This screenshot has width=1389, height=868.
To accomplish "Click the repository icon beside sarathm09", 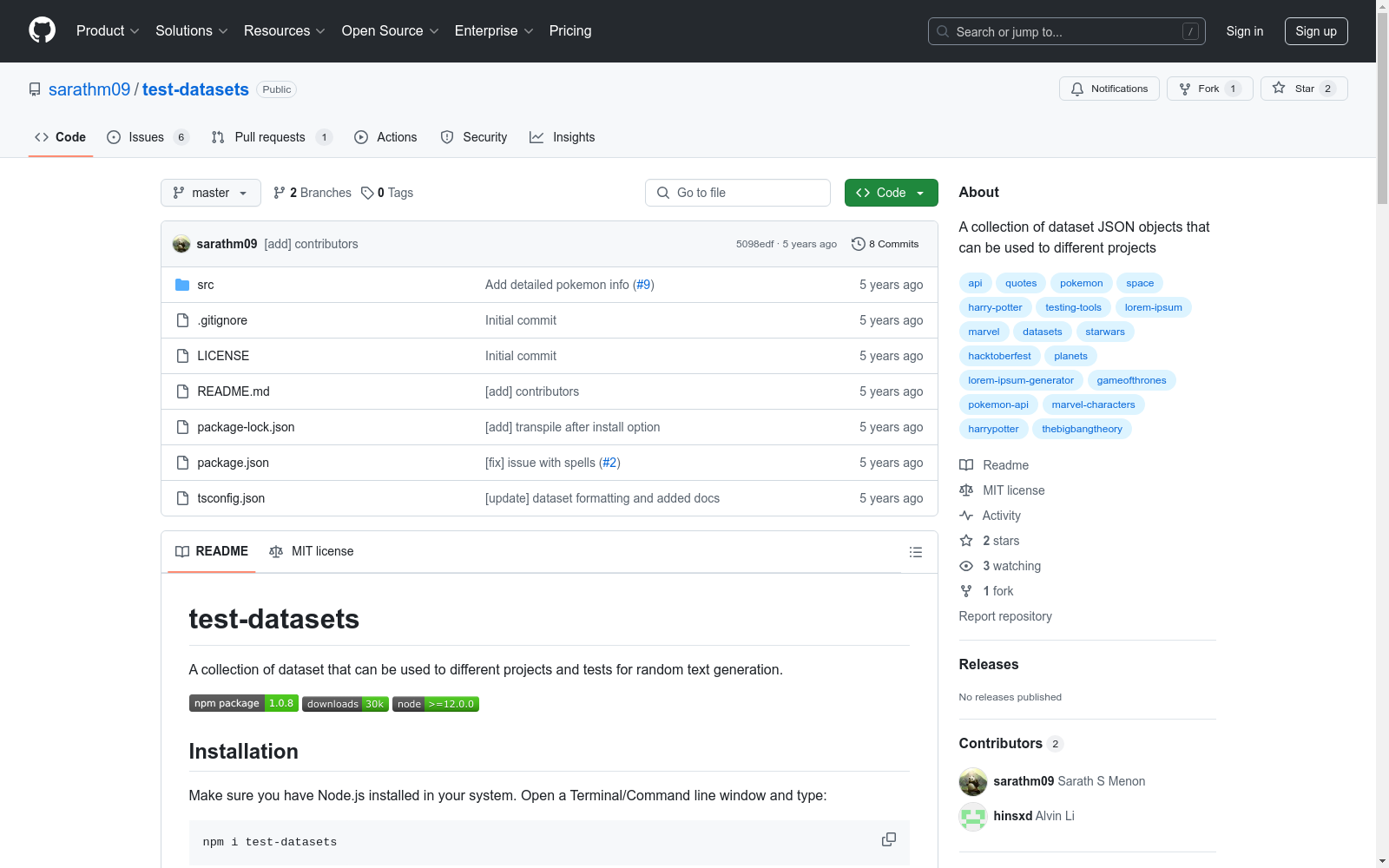I will coord(35,89).
